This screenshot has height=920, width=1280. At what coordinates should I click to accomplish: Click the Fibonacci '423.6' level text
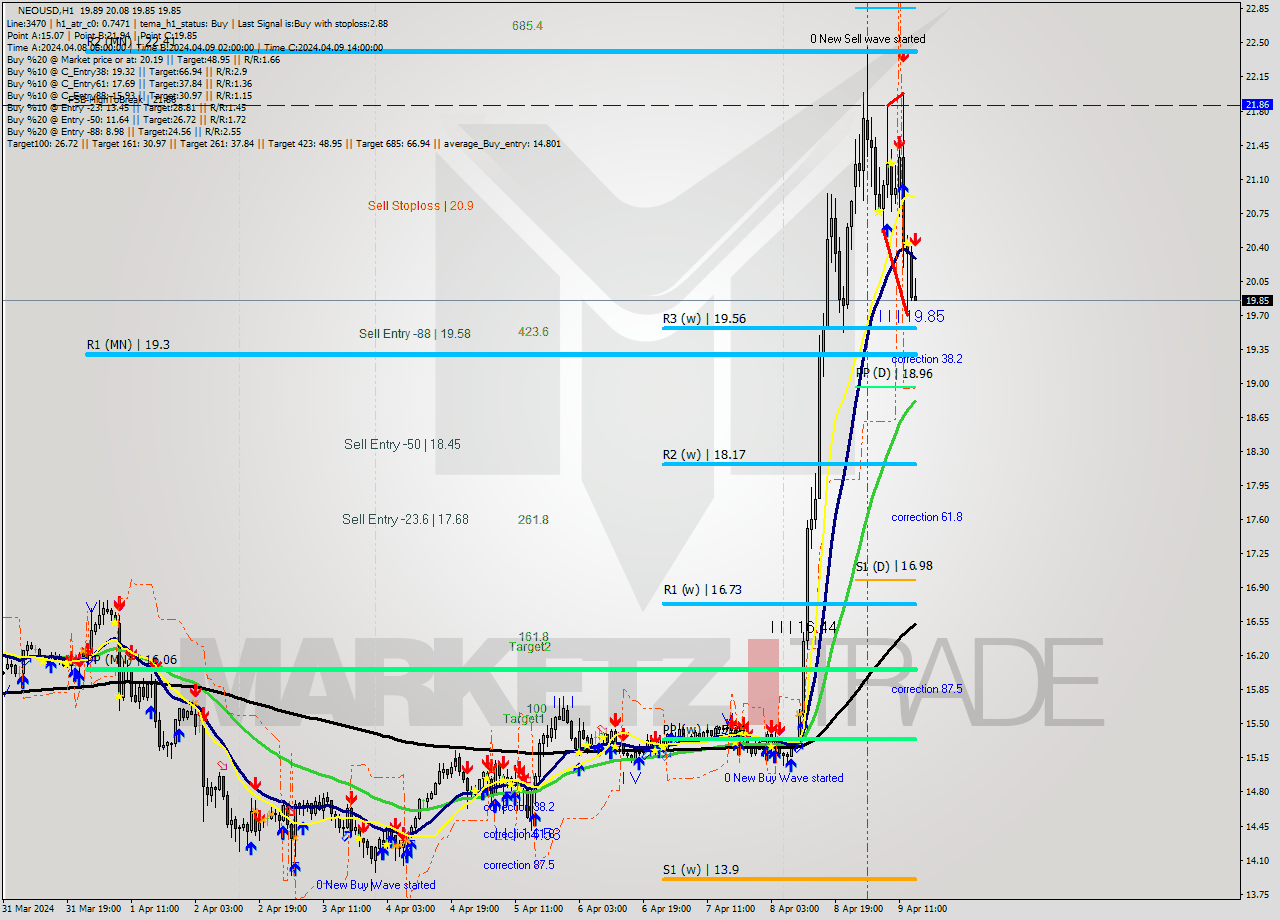click(x=533, y=332)
